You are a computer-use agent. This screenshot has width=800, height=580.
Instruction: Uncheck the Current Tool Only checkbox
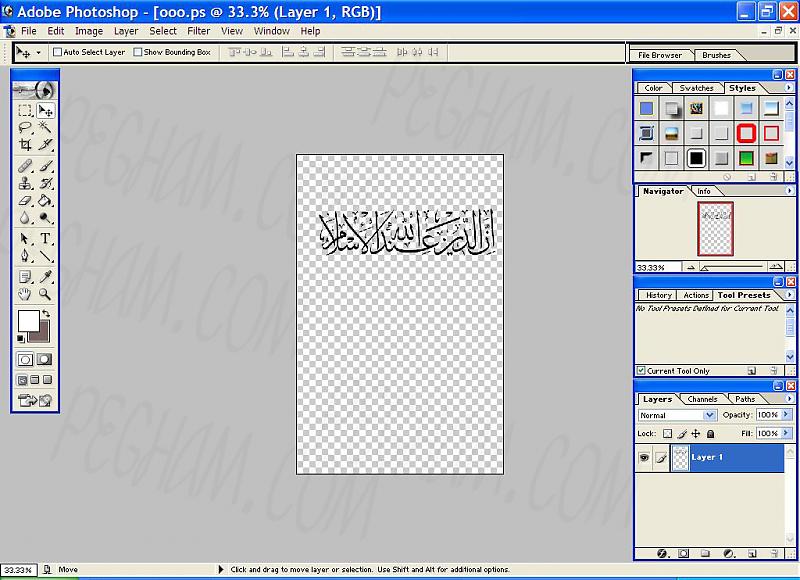(641, 370)
